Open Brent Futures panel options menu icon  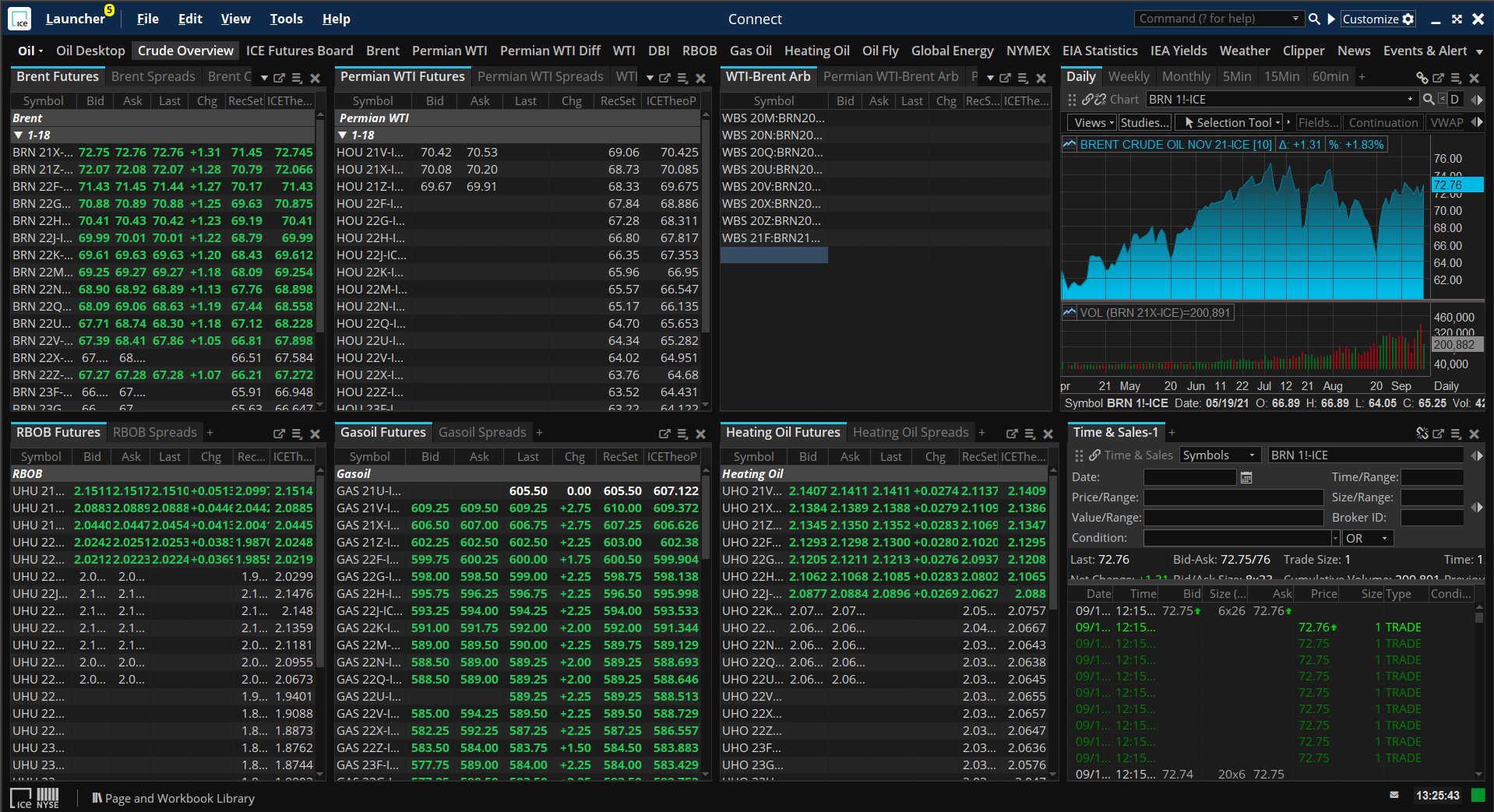(x=297, y=78)
